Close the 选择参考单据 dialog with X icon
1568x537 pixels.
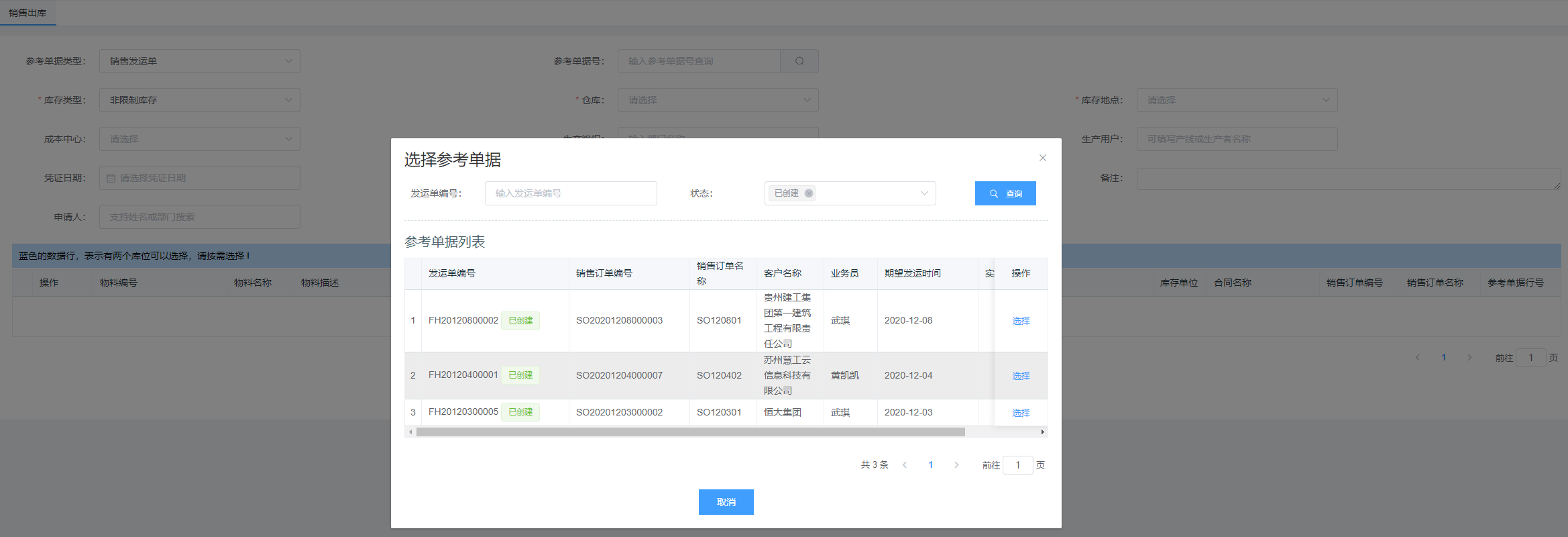[x=1042, y=158]
